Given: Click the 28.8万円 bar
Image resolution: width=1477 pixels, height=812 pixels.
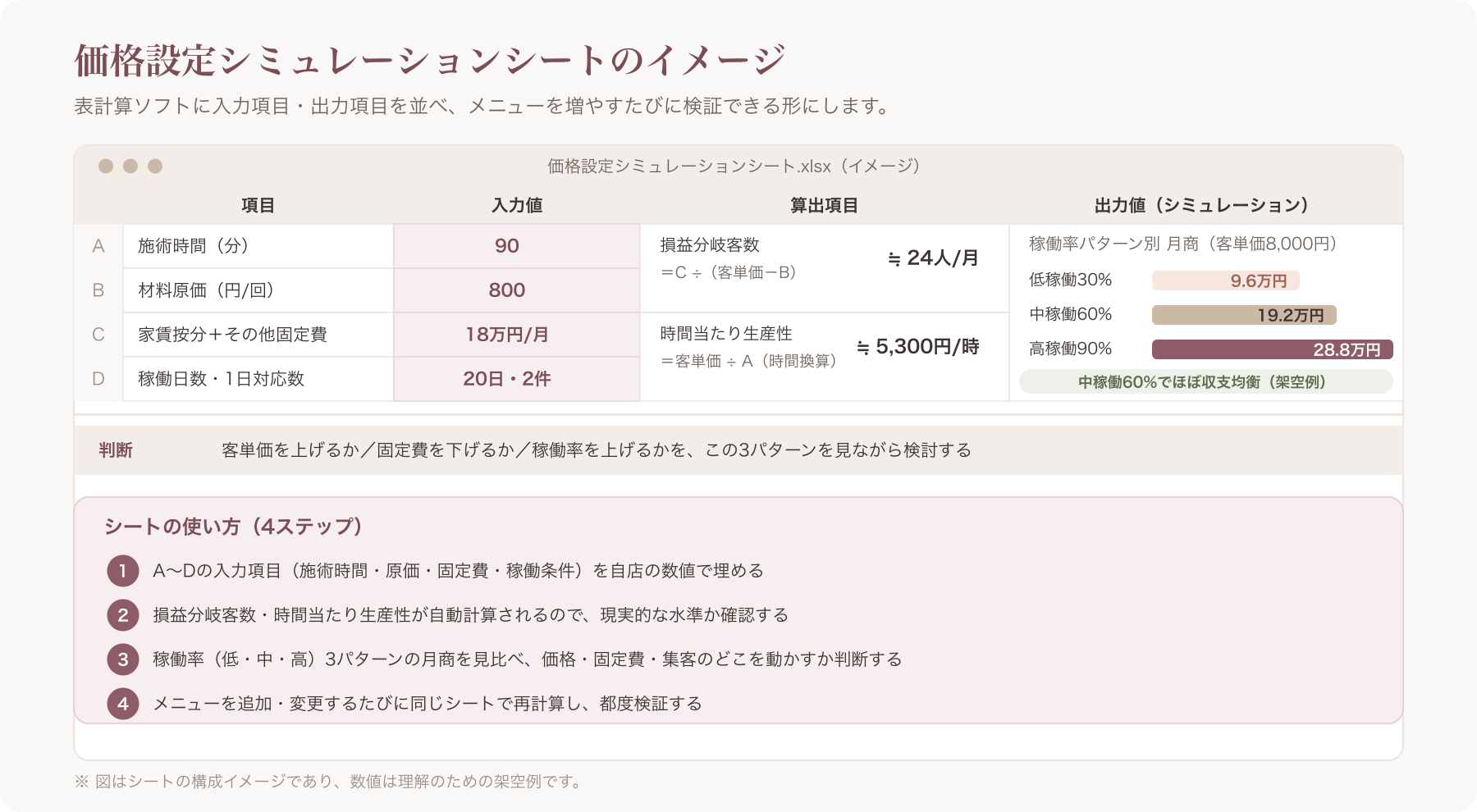Looking at the screenshot, I should click(x=1273, y=349).
